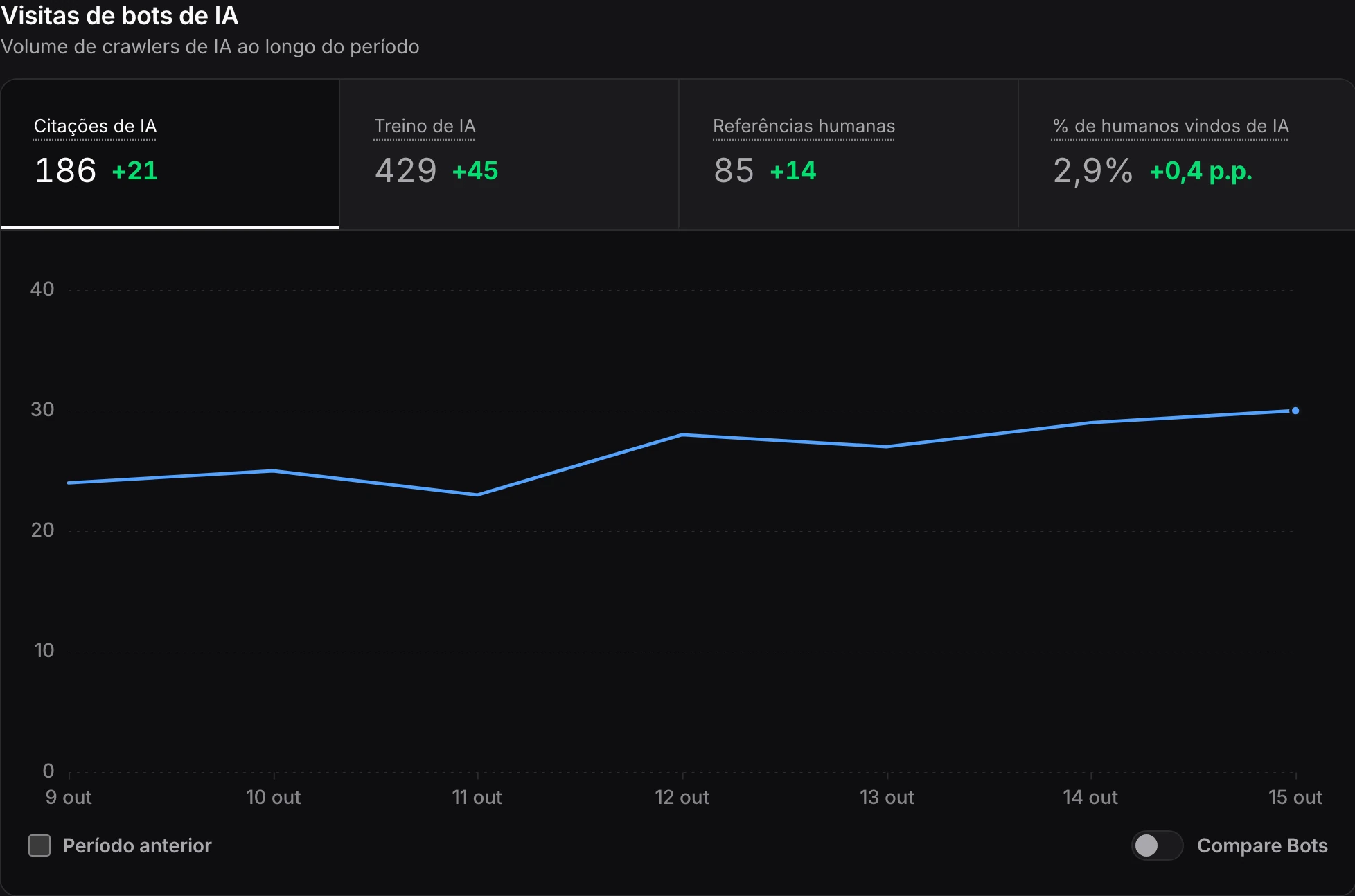Click the 12 out axis label

pyautogui.click(x=682, y=797)
